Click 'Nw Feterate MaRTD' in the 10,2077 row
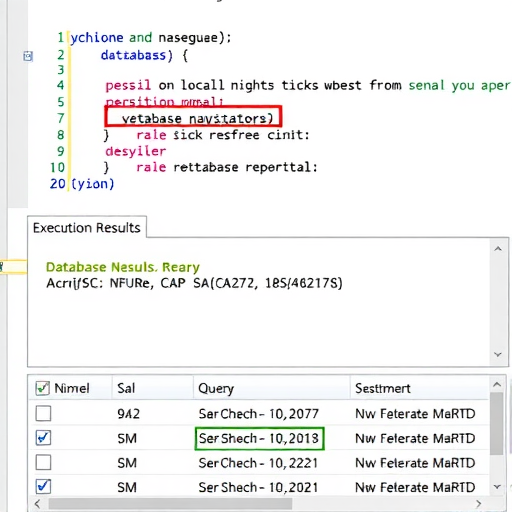 pos(415,414)
